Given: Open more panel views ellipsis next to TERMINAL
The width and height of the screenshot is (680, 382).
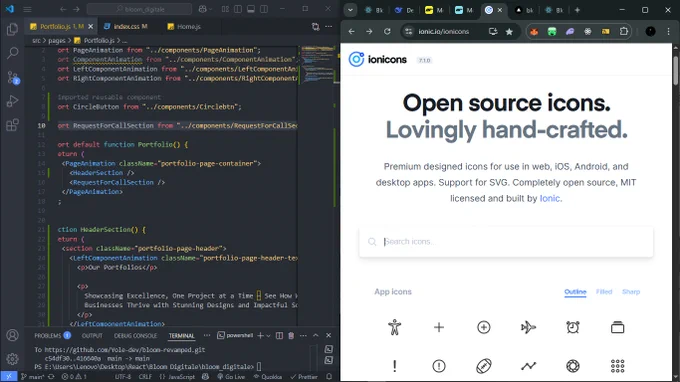Looking at the screenshot, I should [207, 336].
